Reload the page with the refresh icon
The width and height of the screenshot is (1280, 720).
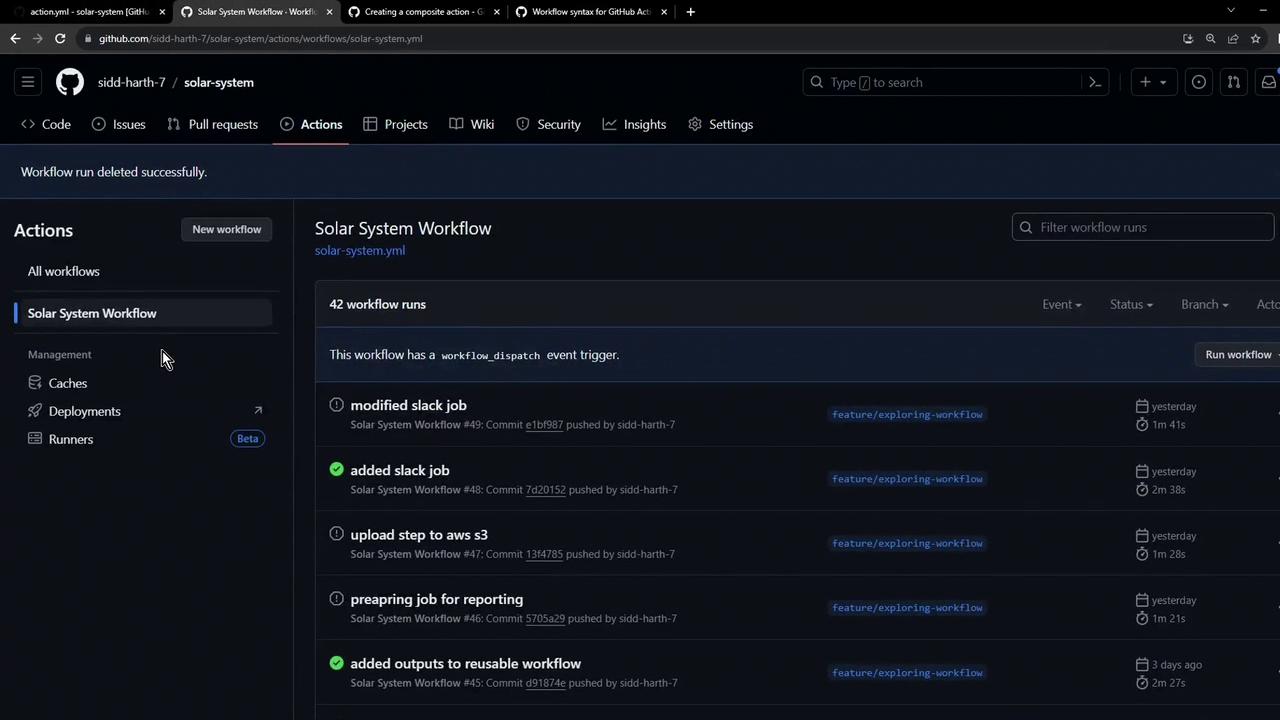tap(60, 38)
